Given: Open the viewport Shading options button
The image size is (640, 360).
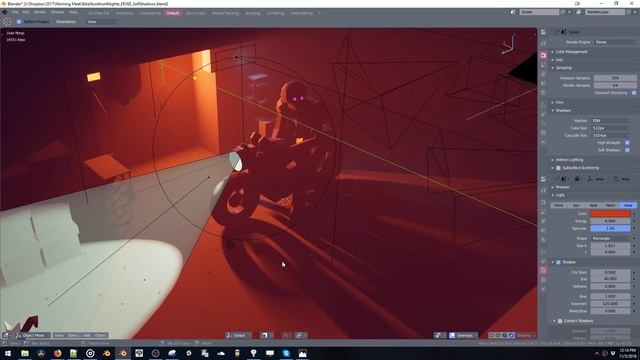Looking at the screenshot, I should [x=526, y=336].
